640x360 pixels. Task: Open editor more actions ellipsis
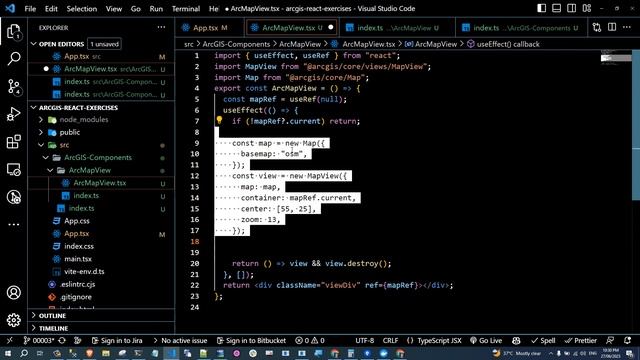click(x=627, y=27)
